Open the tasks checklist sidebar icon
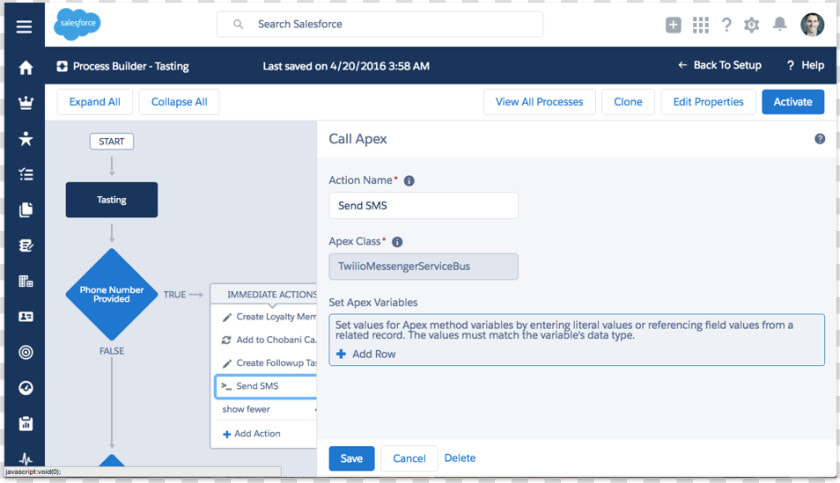This screenshot has width=840, height=483. [25, 174]
